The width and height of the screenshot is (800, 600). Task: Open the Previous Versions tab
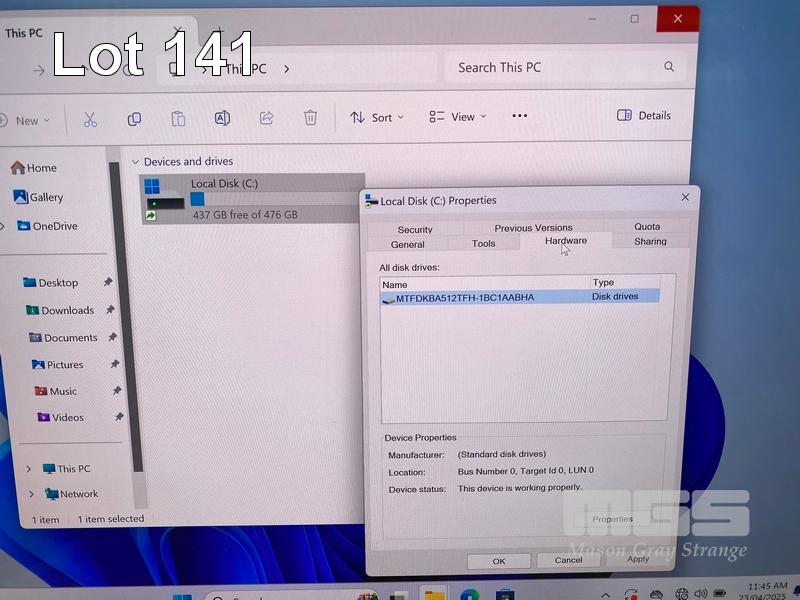(533, 228)
